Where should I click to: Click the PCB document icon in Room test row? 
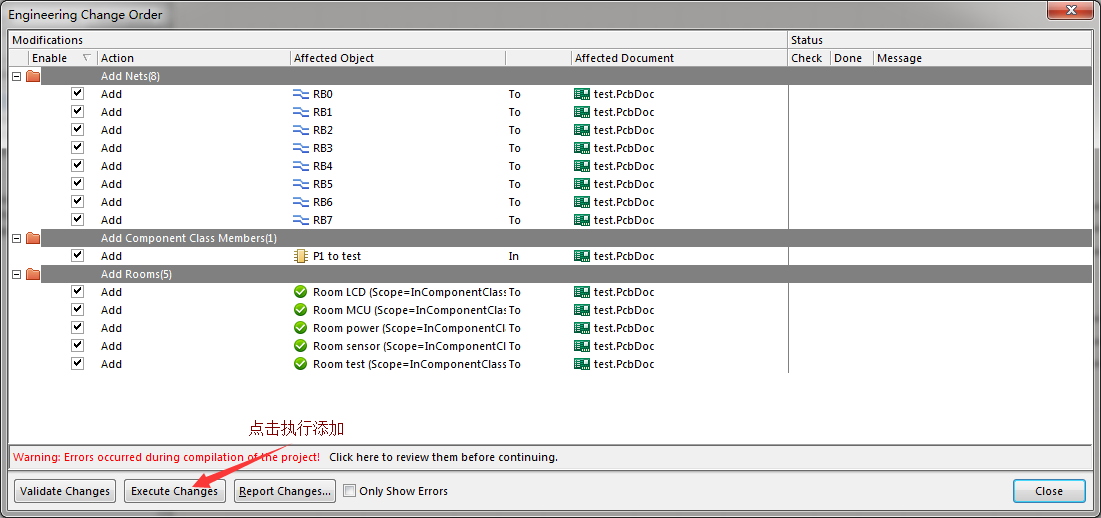pyautogui.click(x=581, y=364)
